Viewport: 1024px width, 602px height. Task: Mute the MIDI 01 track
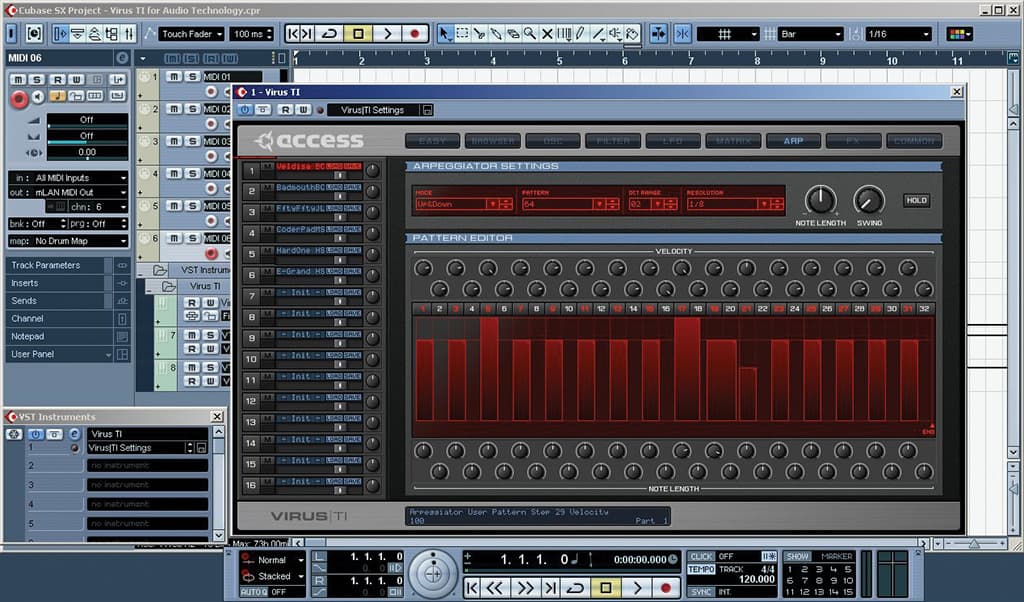tap(174, 76)
